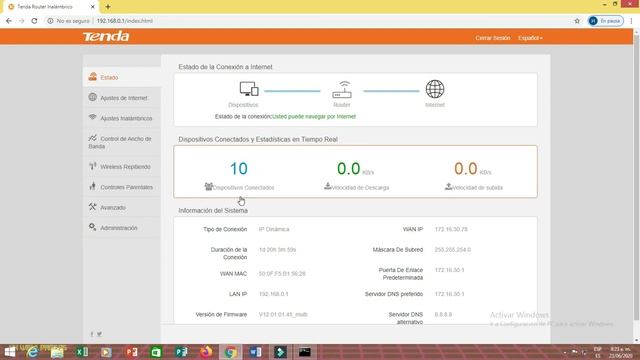Click the Wi-Fi icon beside Ajustes Inalámbricos
The width and height of the screenshot is (640, 360).
point(93,117)
